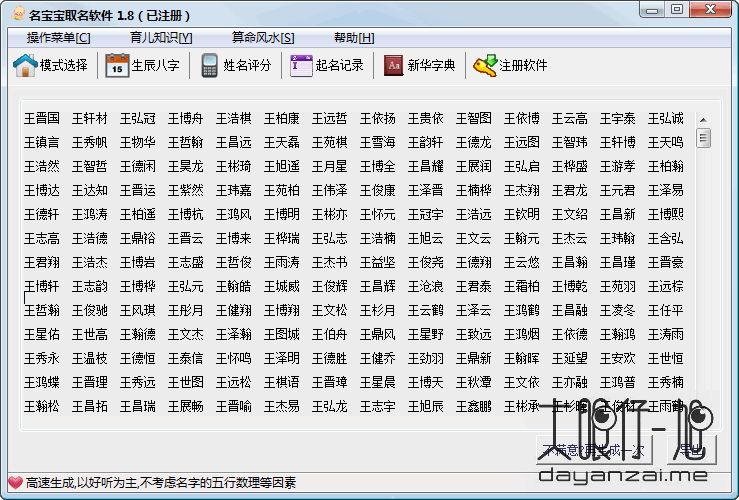Screen dimensions: 739x500
Task: Select the name 王晋国
Action: coord(42,118)
